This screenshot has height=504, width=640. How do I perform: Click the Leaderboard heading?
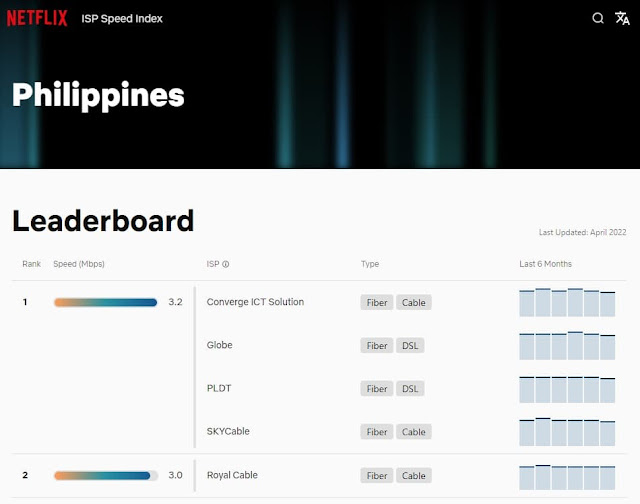coord(103,221)
